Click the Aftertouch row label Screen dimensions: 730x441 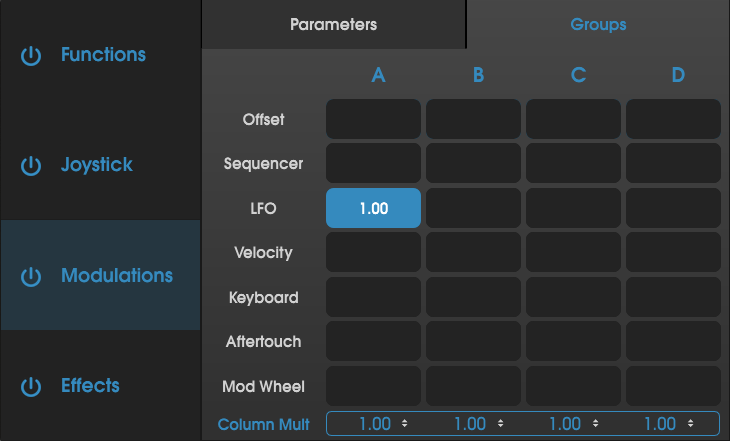tap(264, 341)
